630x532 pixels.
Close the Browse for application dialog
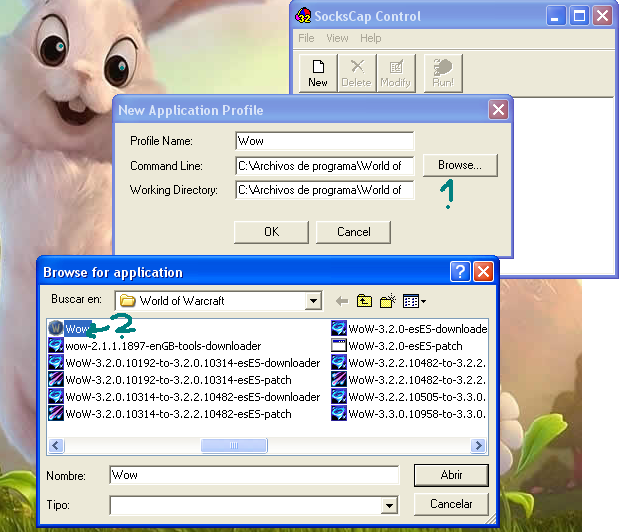483,272
